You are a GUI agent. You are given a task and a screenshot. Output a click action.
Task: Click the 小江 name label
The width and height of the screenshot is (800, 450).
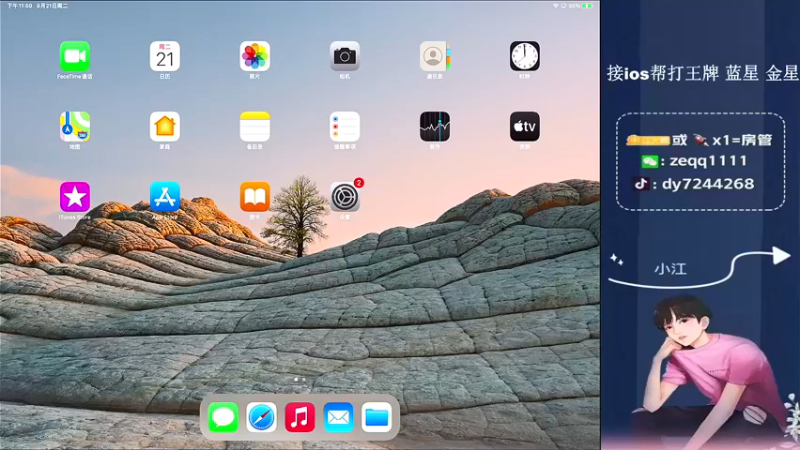pos(670,269)
